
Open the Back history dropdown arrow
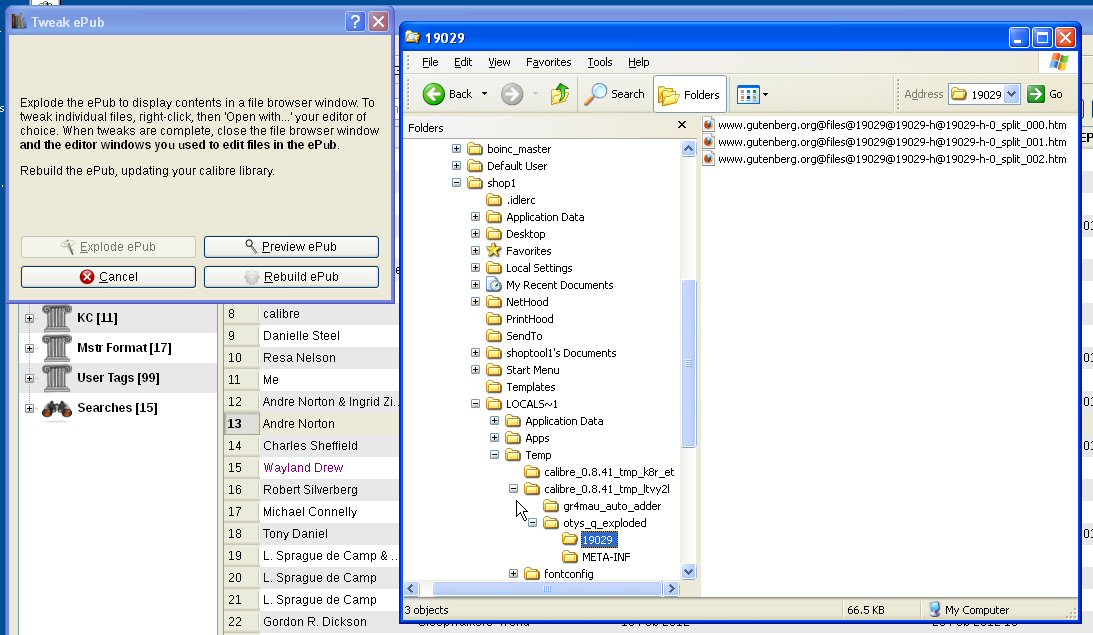click(484, 94)
